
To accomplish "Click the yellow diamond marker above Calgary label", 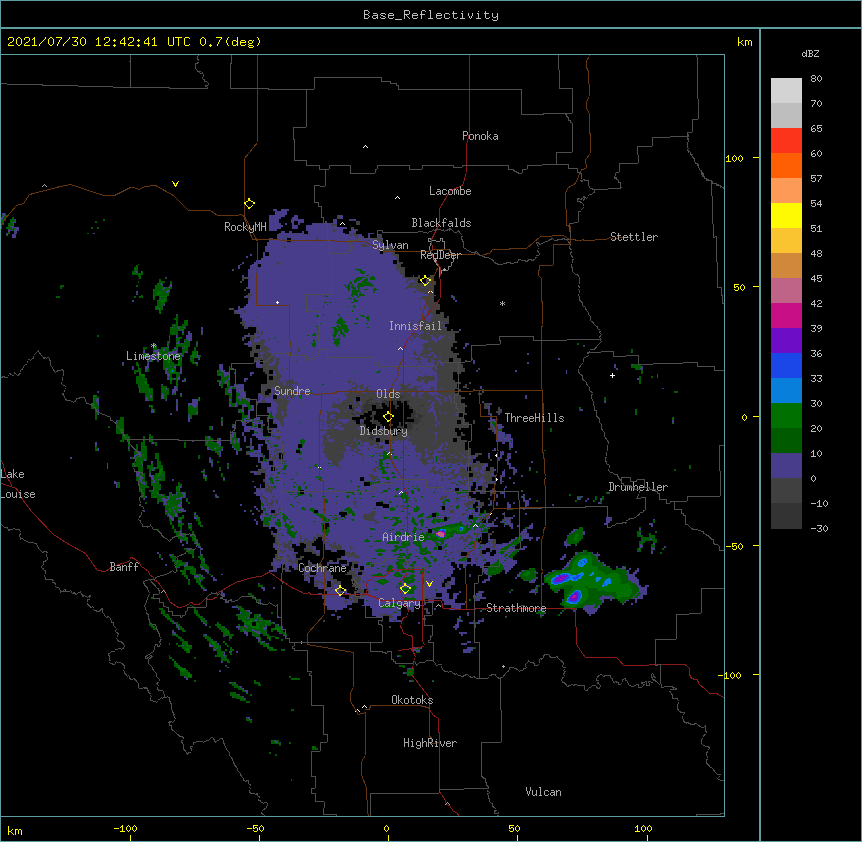I will click(406, 589).
